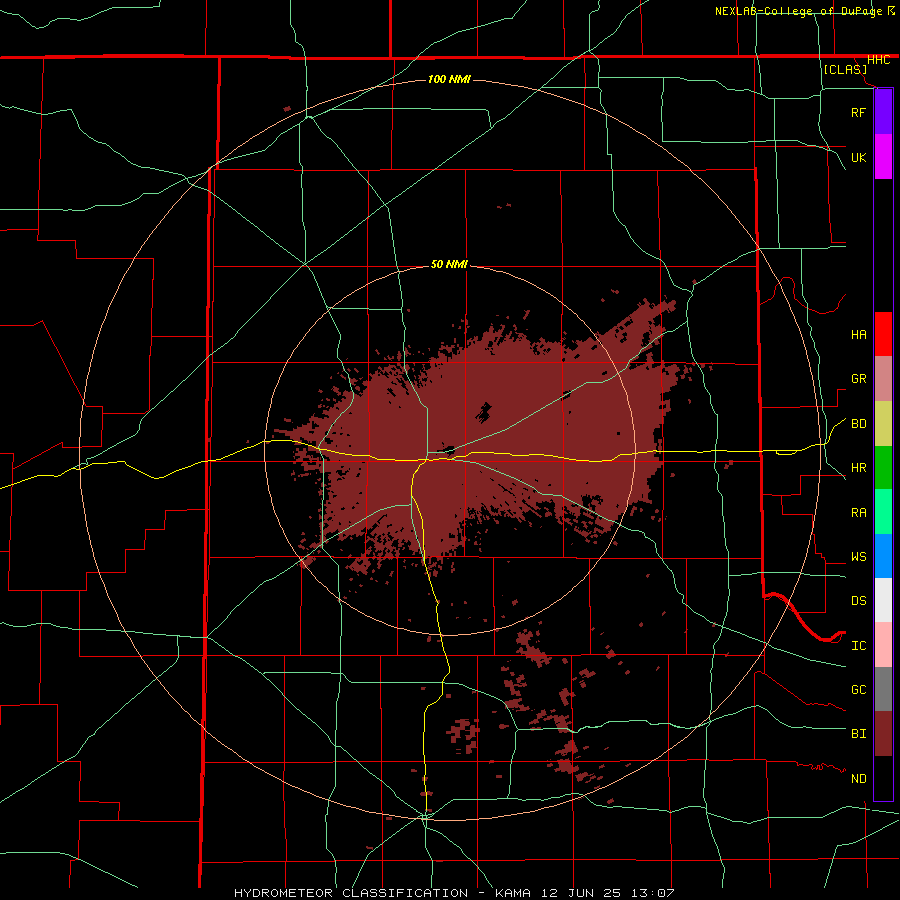Click the 100 NMI range ring label
Viewport: 900px width, 900px height.
pos(449,79)
